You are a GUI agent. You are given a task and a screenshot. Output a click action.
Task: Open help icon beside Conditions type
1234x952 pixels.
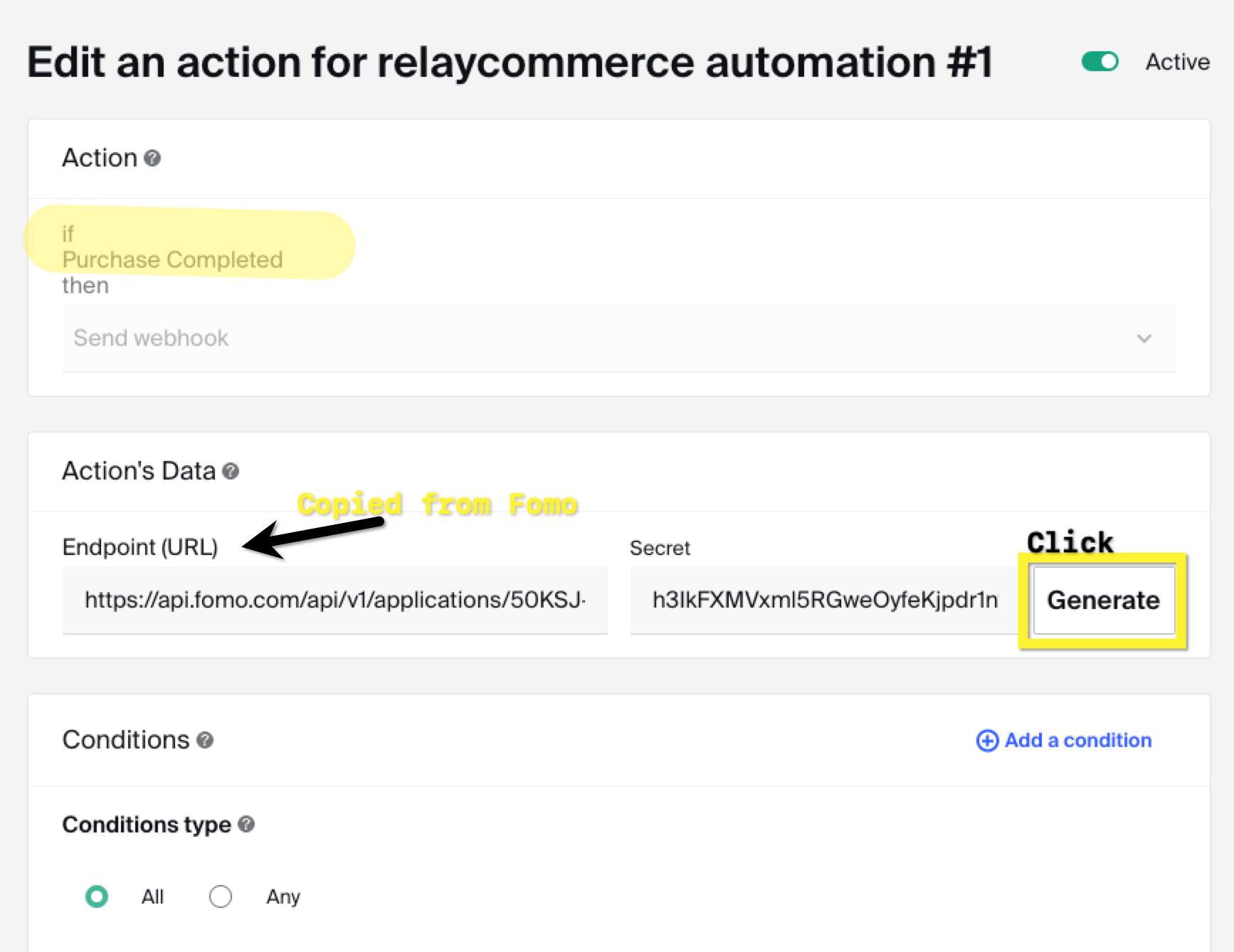(x=246, y=824)
